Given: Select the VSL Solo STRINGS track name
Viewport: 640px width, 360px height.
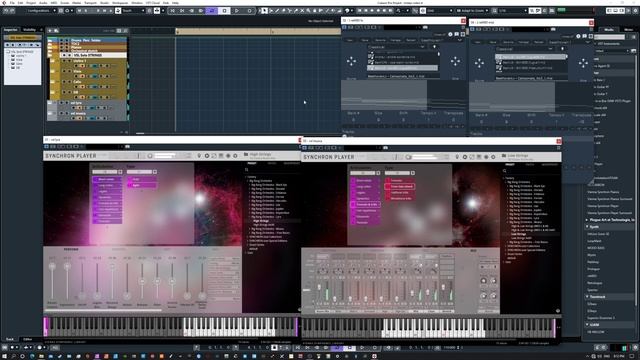Looking at the screenshot, I should (88, 55).
